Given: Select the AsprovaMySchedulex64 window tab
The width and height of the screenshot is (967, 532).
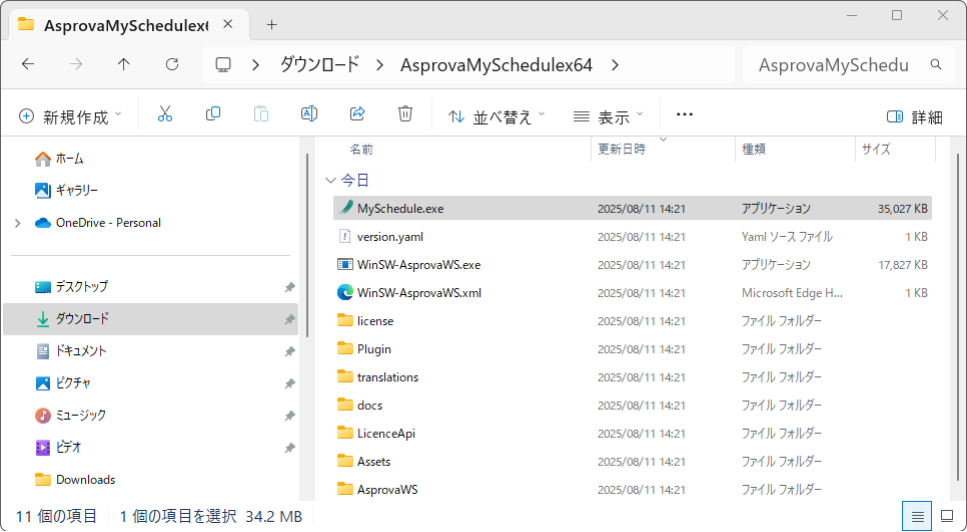Looking at the screenshot, I should coord(126,25).
